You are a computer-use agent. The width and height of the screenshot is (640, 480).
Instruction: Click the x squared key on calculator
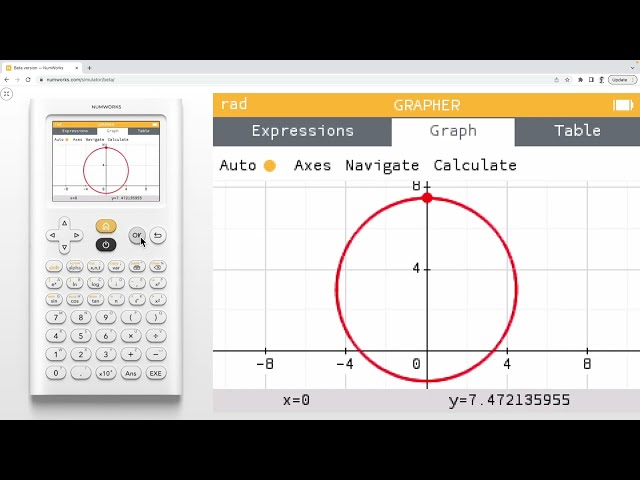click(x=158, y=300)
